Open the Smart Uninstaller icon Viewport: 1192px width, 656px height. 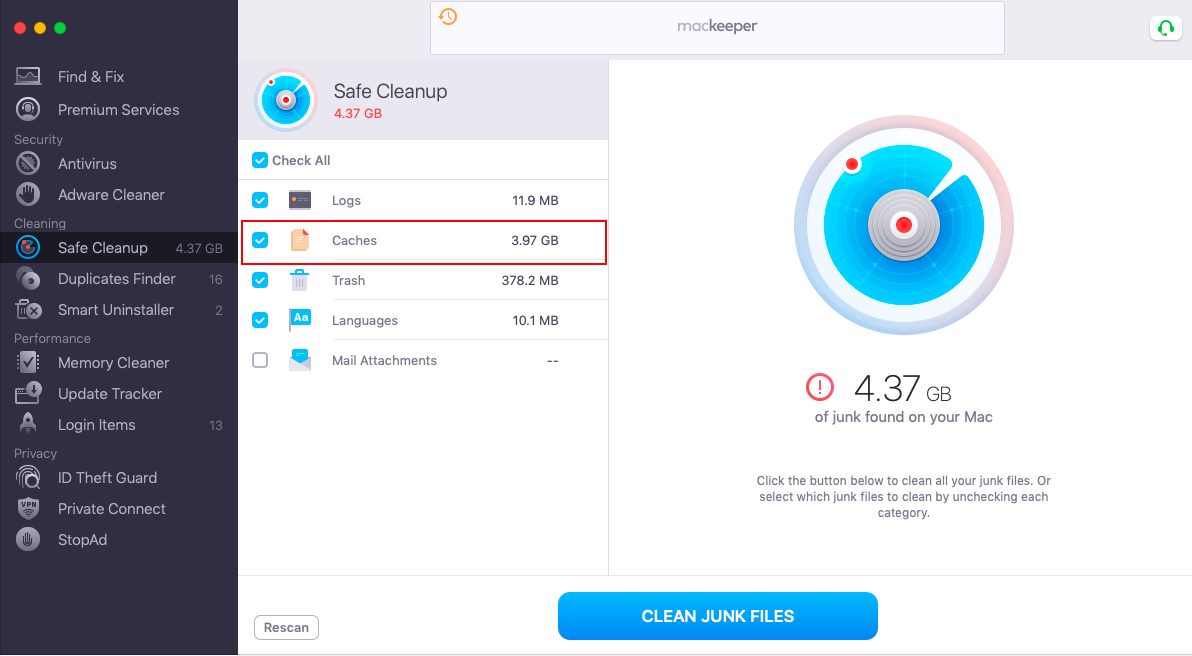pyautogui.click(x=28, y=310)
